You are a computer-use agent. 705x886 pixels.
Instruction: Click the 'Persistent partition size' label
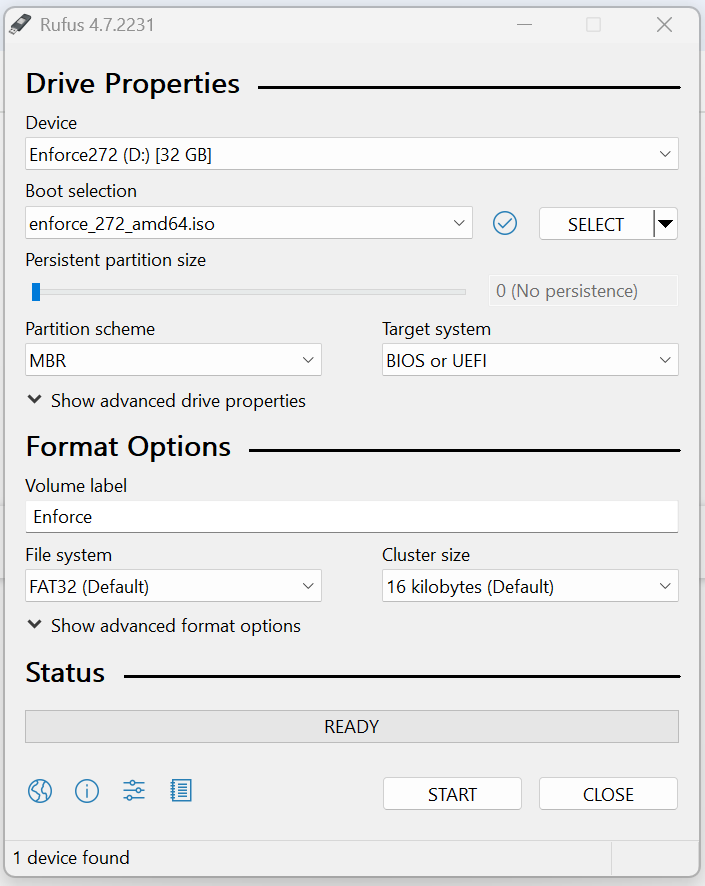click(x=116, y=260)
